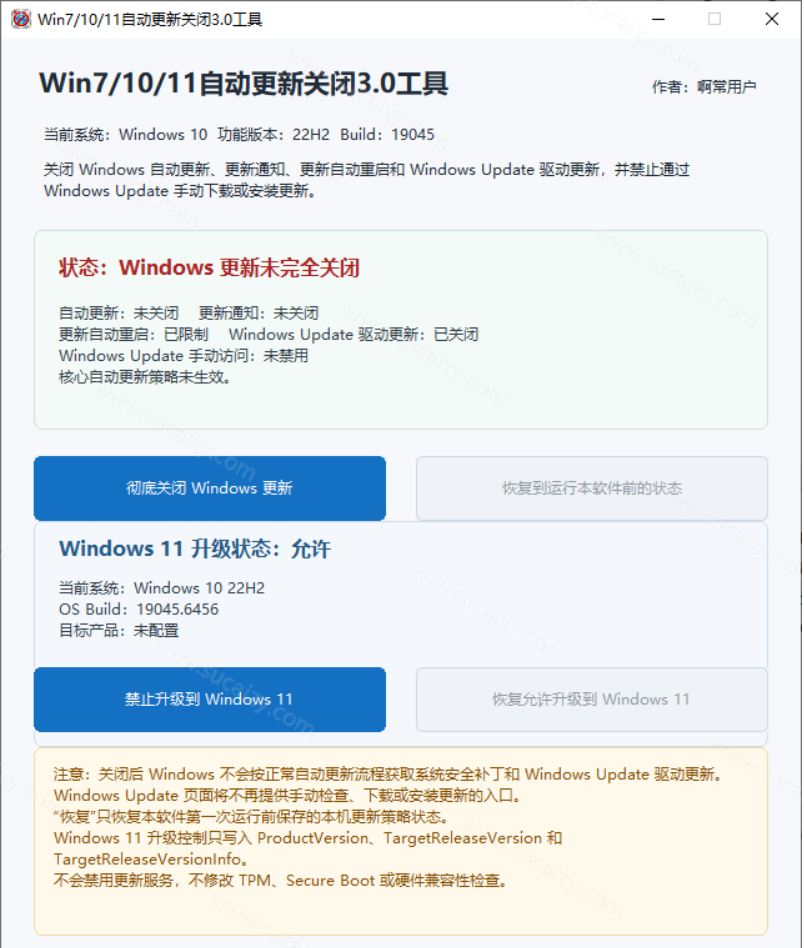Image resolution: width=804 pixels, height=948 pixels.
Task: Click 禁止升级到 Windows 11 button
Action: point(210,700)
